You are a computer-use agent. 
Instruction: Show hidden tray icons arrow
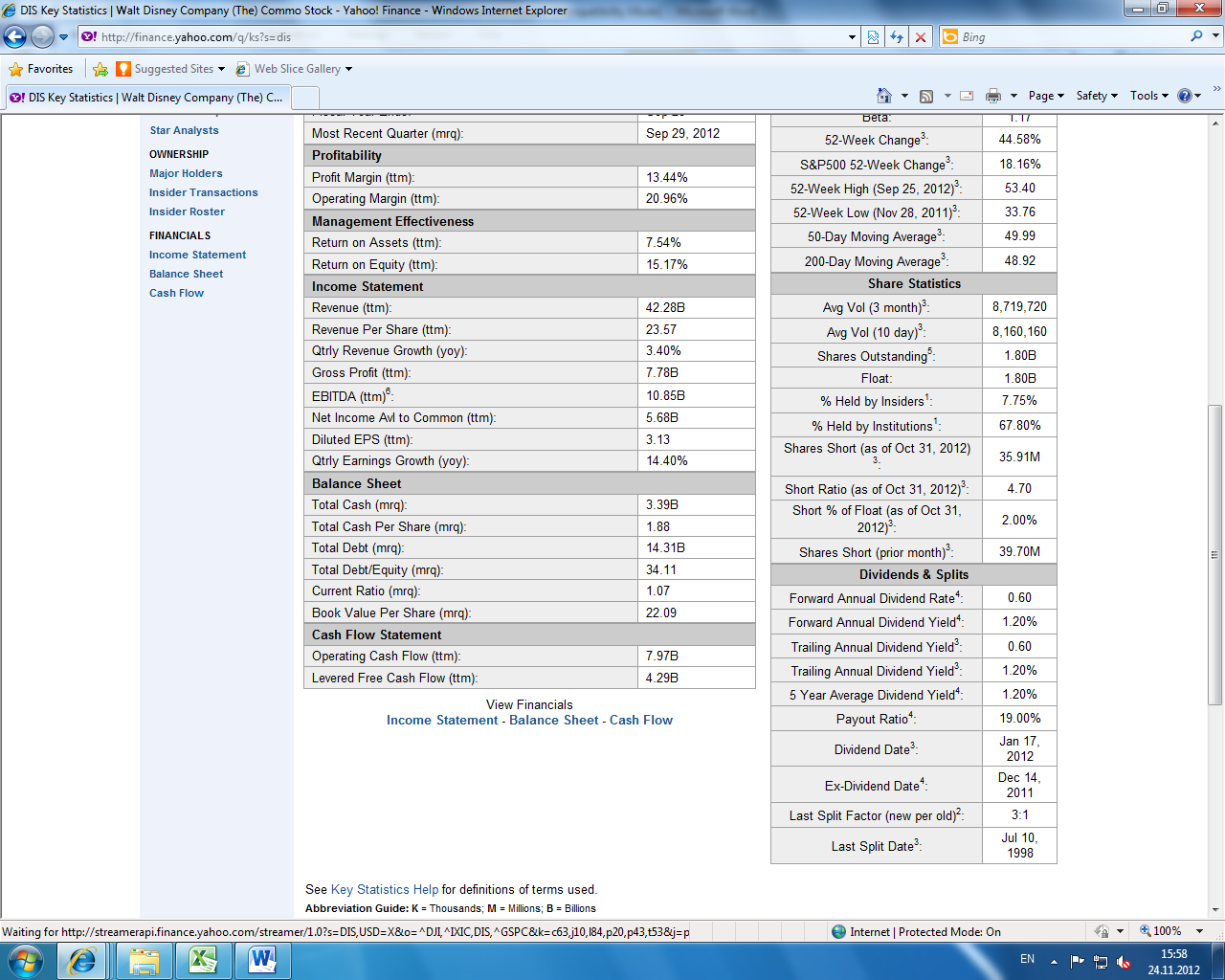[x=1054, y=962]
